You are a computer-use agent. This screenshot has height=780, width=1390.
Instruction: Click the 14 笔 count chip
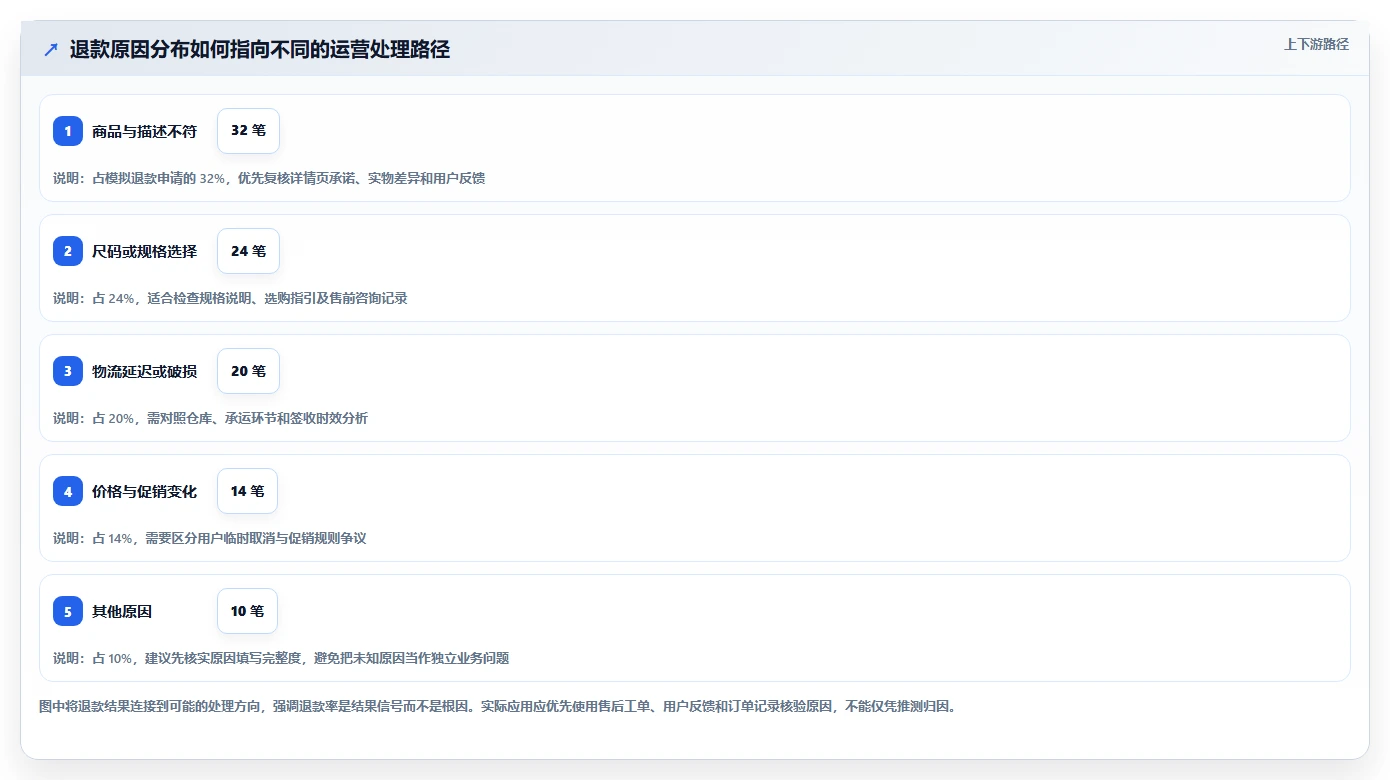[x=247, y=491]
